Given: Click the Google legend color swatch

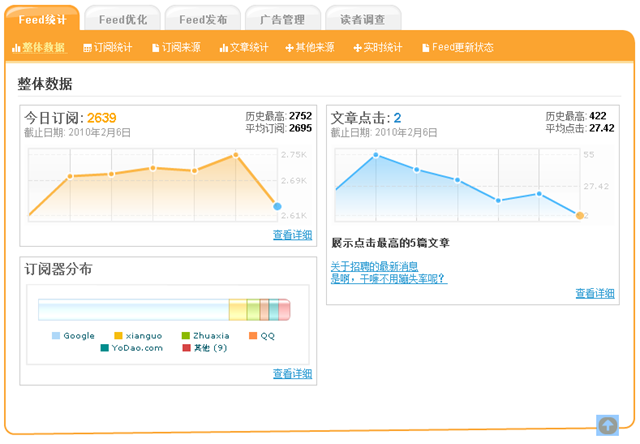Looking at the screenshot, I should (55, 336).
